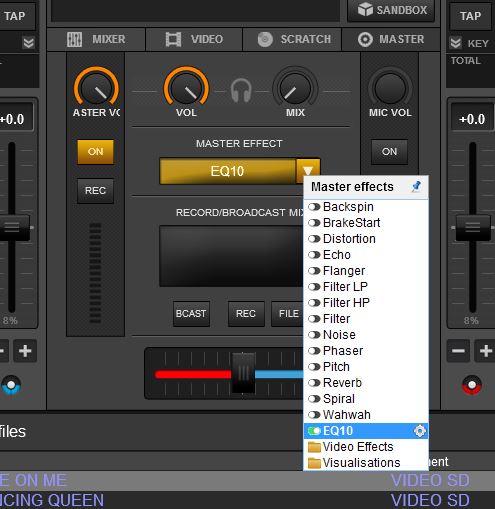Image resolution: width=495 pixels, height=509 pixels.
Task: Click the right deck +0.0 pitch value
Action: click(472, 119)
